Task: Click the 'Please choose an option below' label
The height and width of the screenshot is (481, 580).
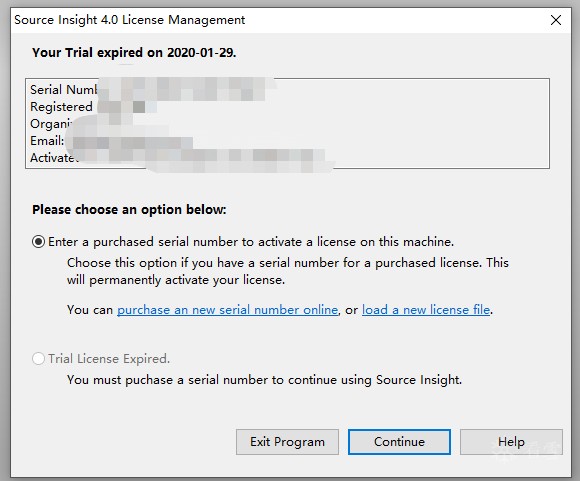Action: [x=129, y=209]
